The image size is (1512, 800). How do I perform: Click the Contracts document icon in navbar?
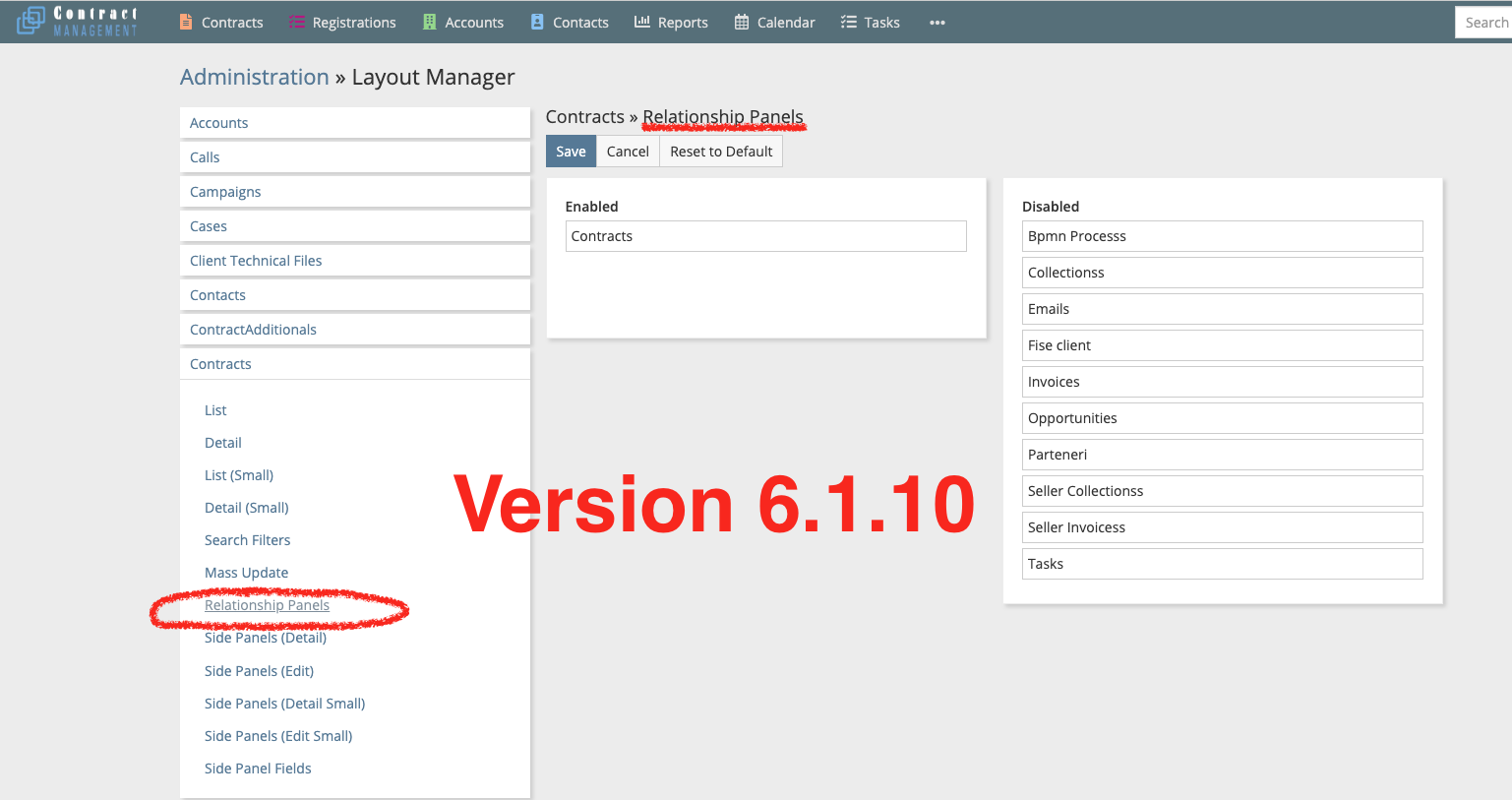[x=186, y=22]
